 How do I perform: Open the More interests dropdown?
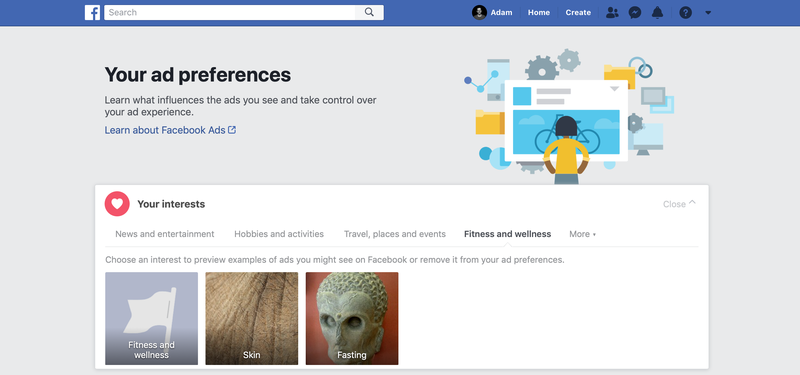[x=582, y=234]
